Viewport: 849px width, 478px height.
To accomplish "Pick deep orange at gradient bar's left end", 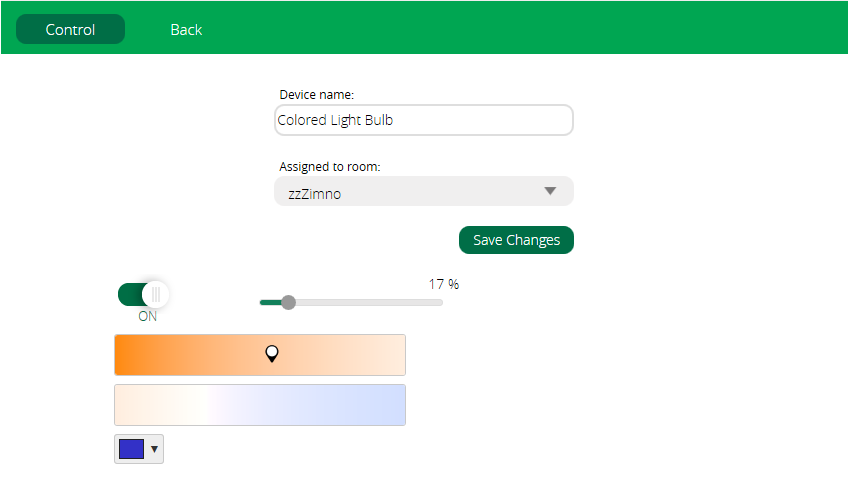I will pos(122,355).
